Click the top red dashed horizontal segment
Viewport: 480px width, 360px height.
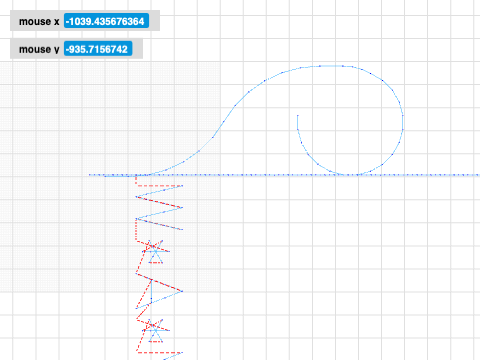[159, 186]
